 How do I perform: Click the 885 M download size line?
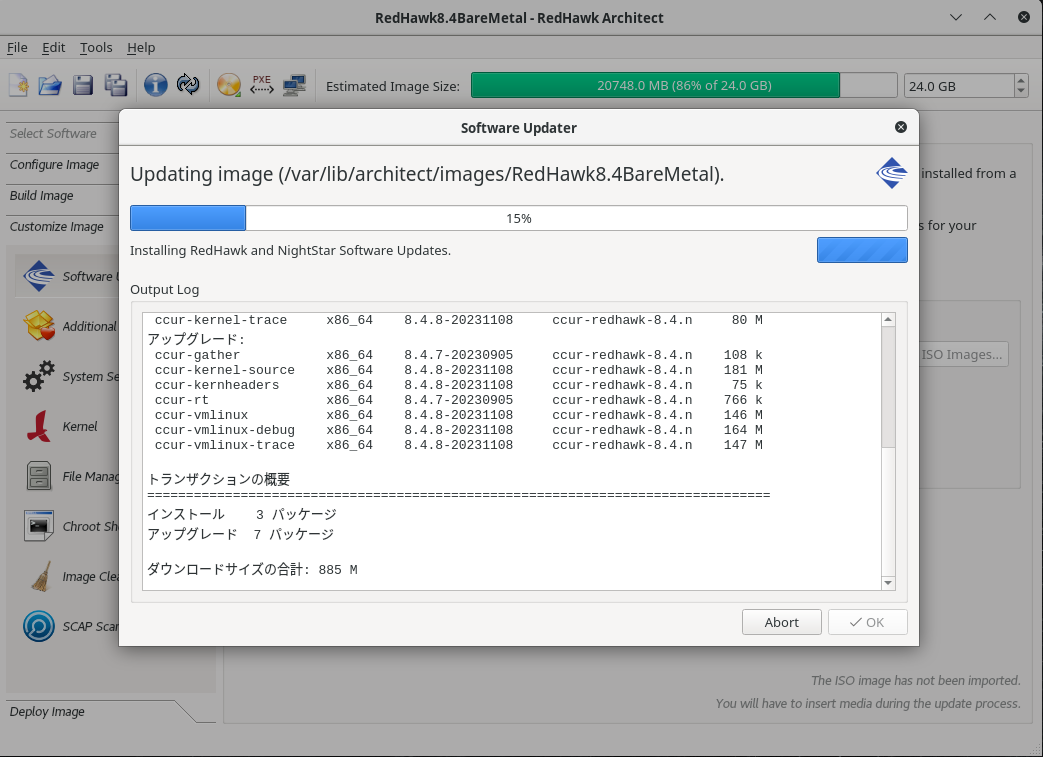pos(252,569)
